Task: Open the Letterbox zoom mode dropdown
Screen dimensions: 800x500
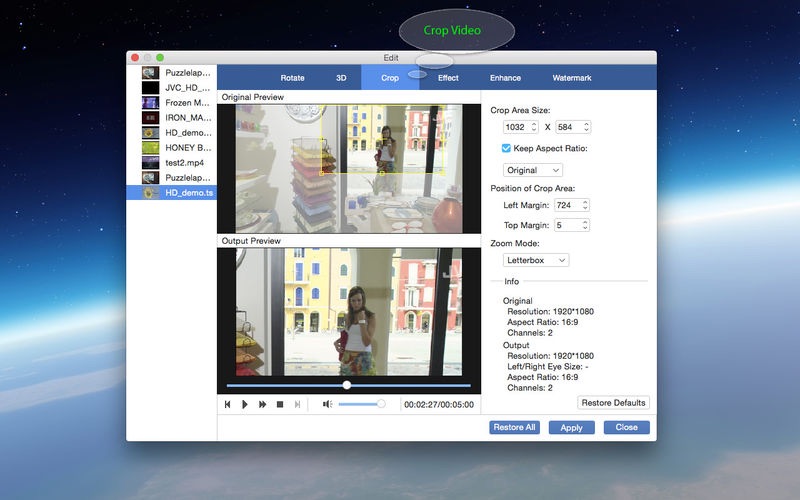Action: click(x=536, y=260)
